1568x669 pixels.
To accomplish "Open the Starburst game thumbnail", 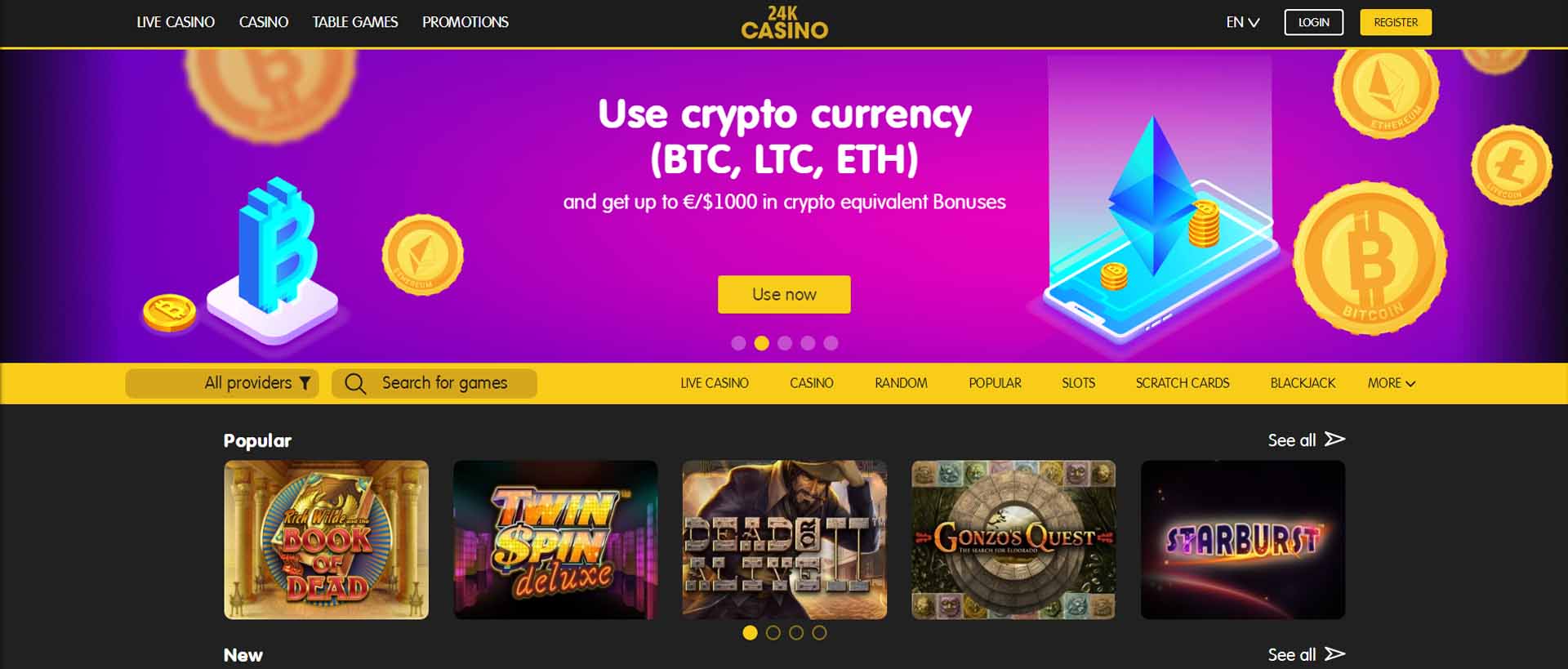I will [1242, 539].
